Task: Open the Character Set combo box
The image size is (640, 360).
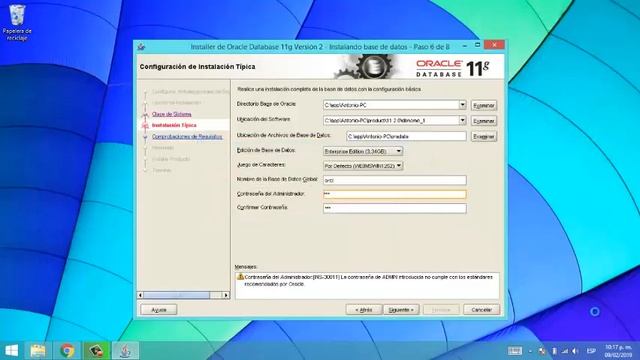Action: (x=363, y=166)
